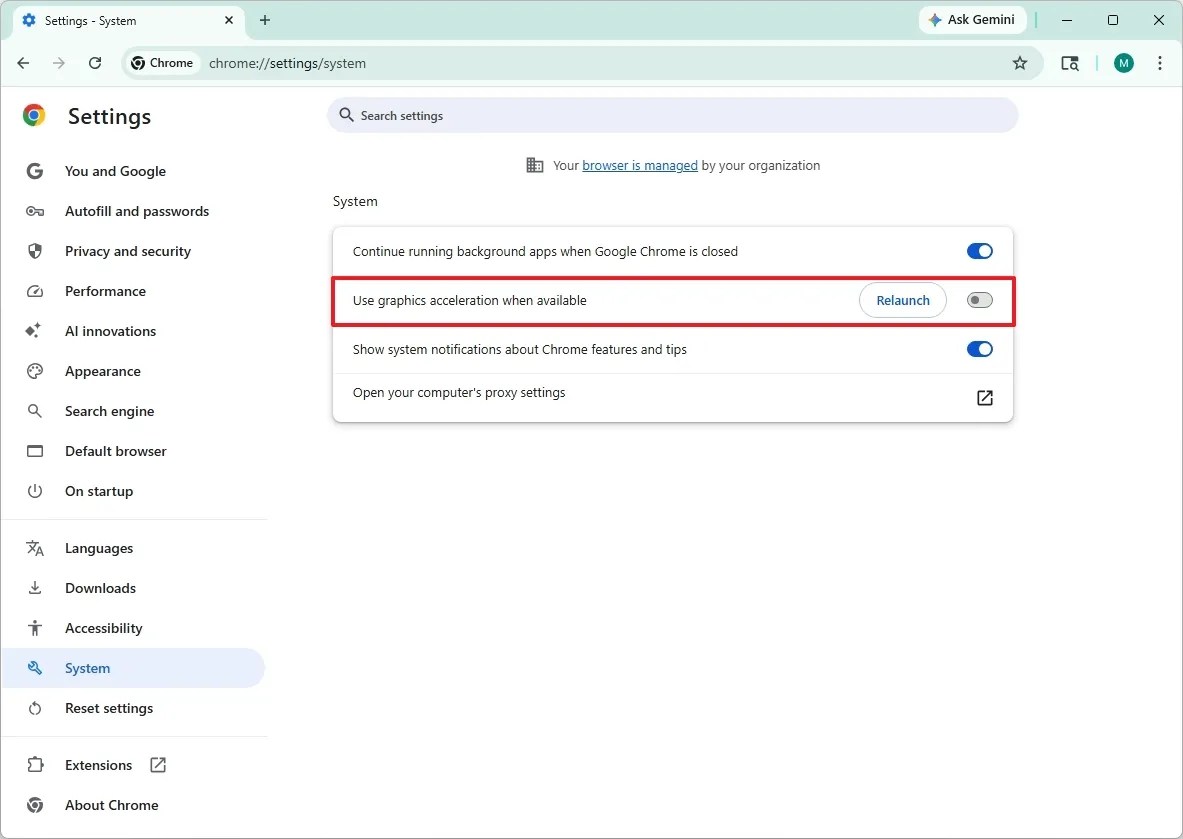Click the magnifier icon for Search engine
Viewport: 1183px width, 839px height.
click(x=35, y=411)
